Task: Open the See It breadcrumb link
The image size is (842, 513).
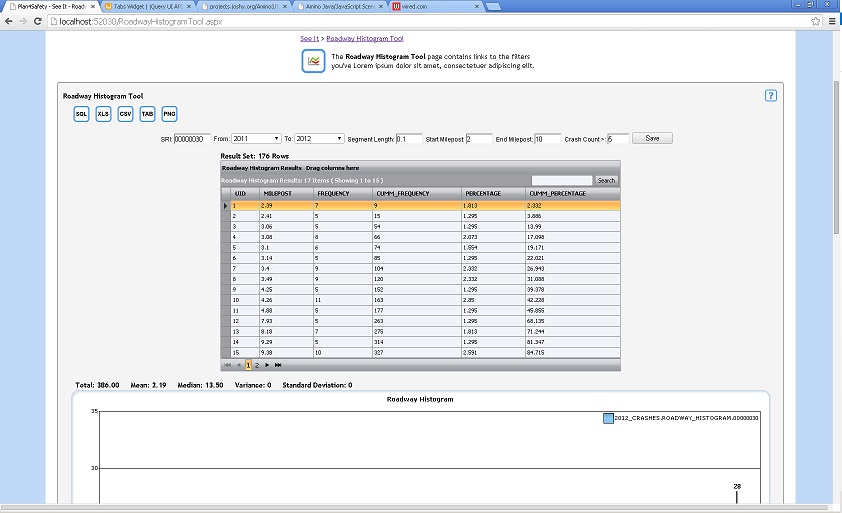Action: [x=309, y=39]
